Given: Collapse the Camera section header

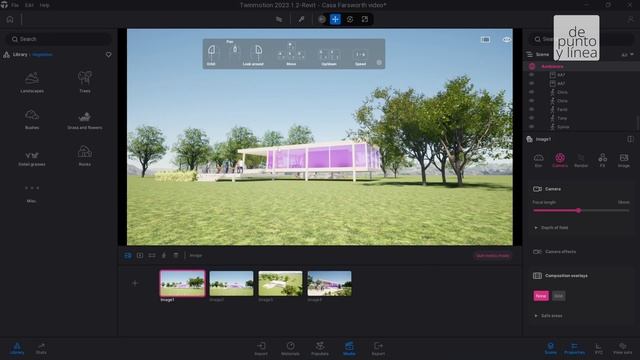Looking at the screenshot, I should tap(547, 189).
